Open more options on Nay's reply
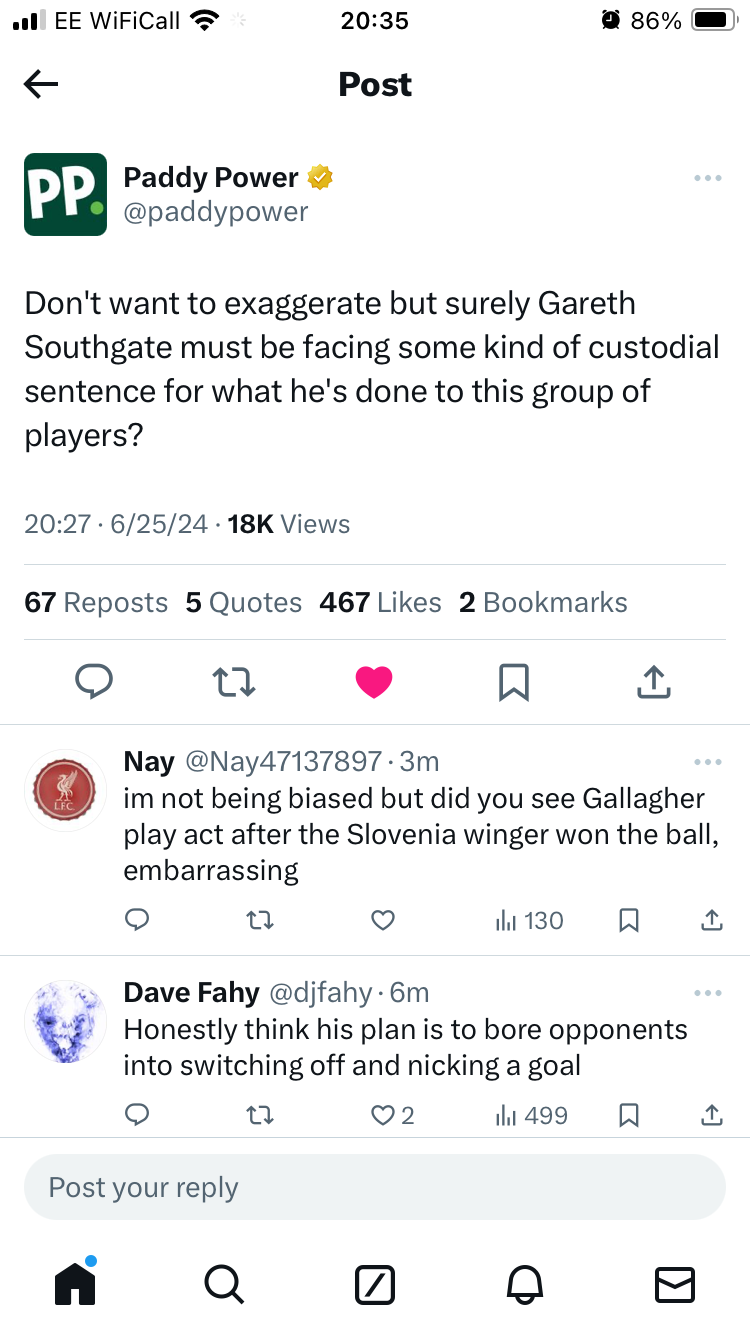750x1334 pixels. pos(707,763)
